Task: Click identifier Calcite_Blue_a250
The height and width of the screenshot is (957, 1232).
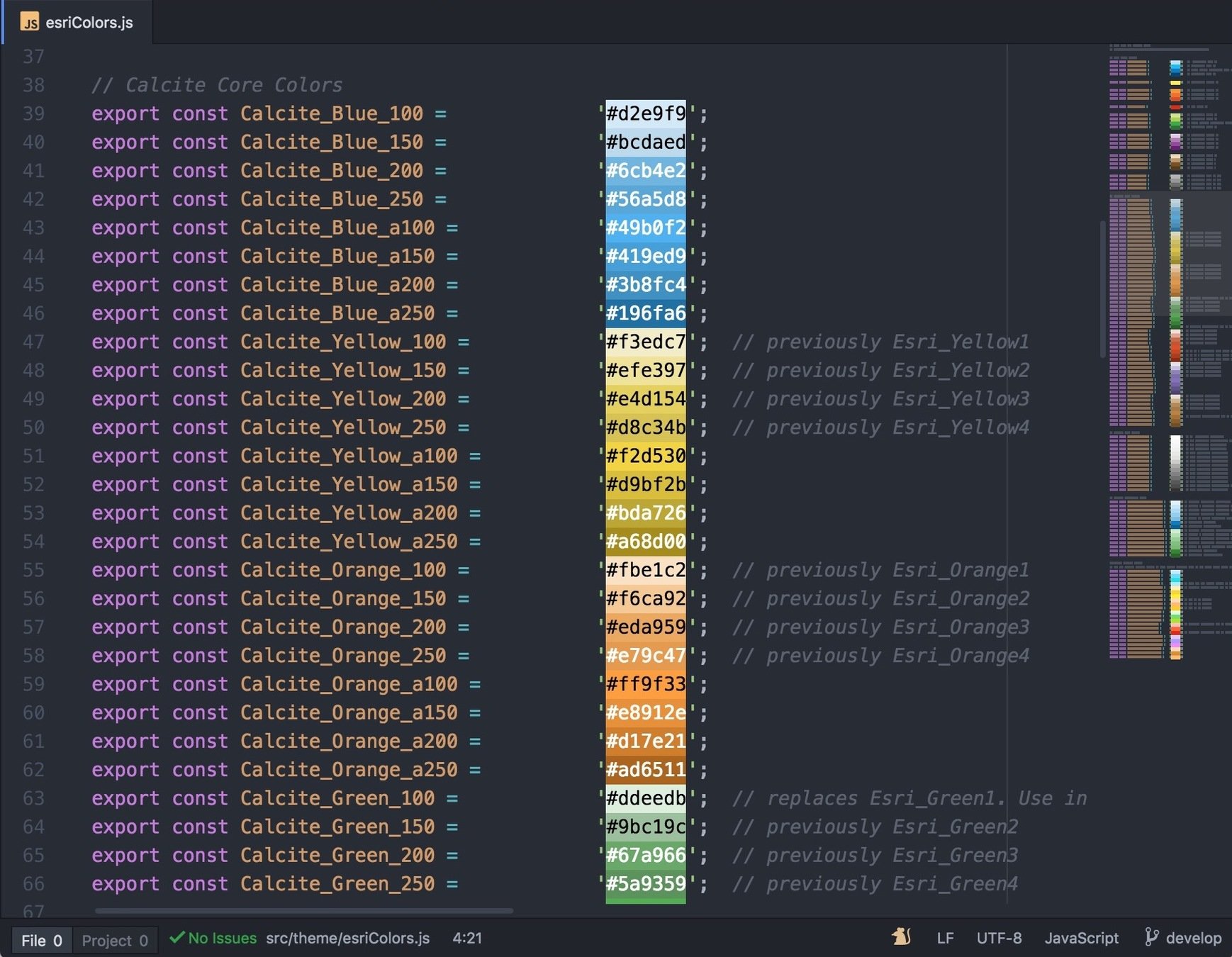Action: coord(337,313)
